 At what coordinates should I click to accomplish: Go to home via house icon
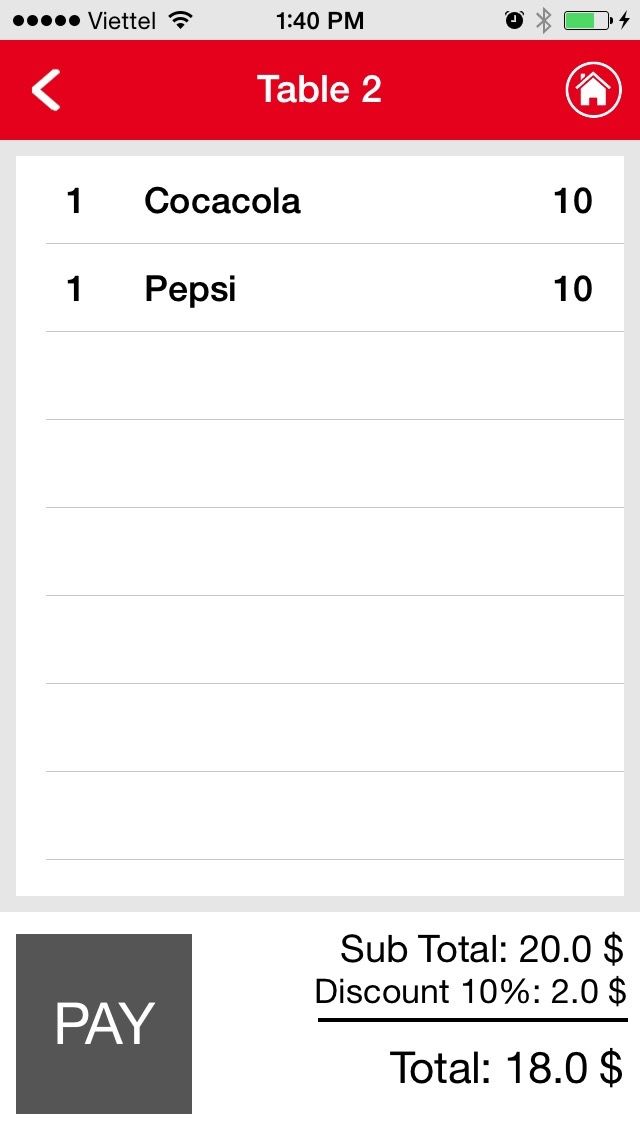point(593,90)
